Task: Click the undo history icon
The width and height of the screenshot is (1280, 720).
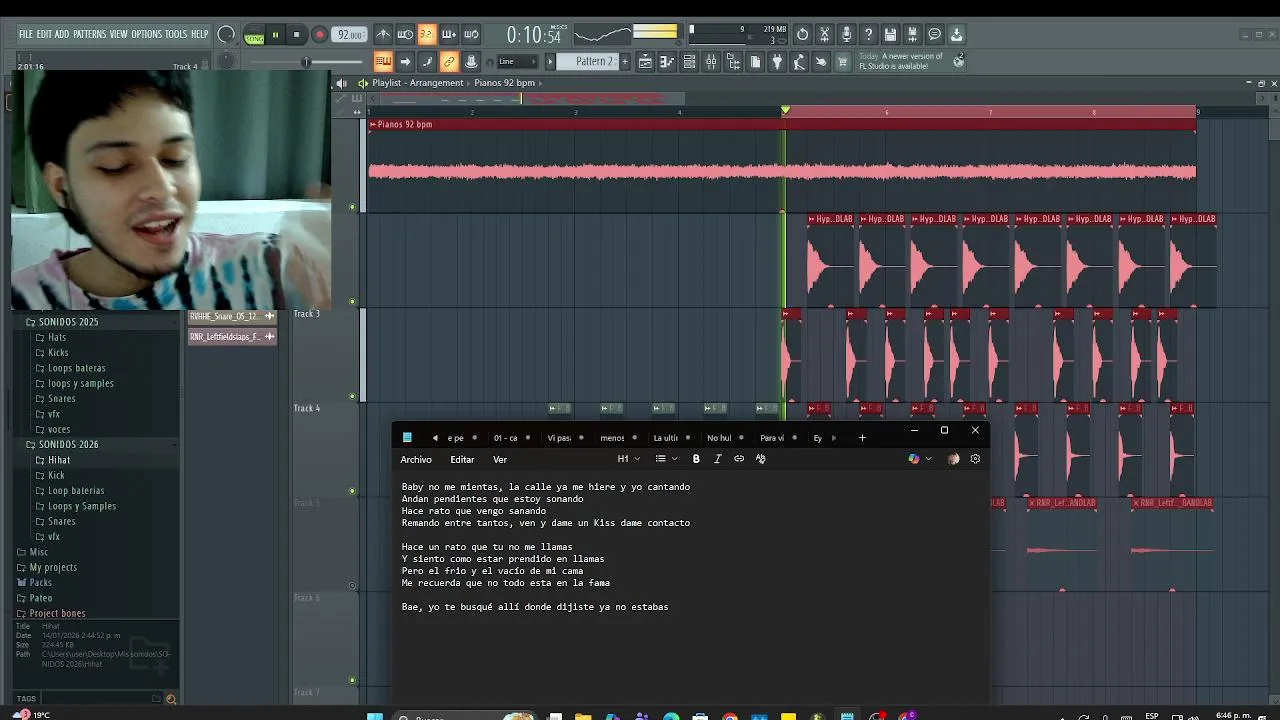Action: (x=802, y=34)
